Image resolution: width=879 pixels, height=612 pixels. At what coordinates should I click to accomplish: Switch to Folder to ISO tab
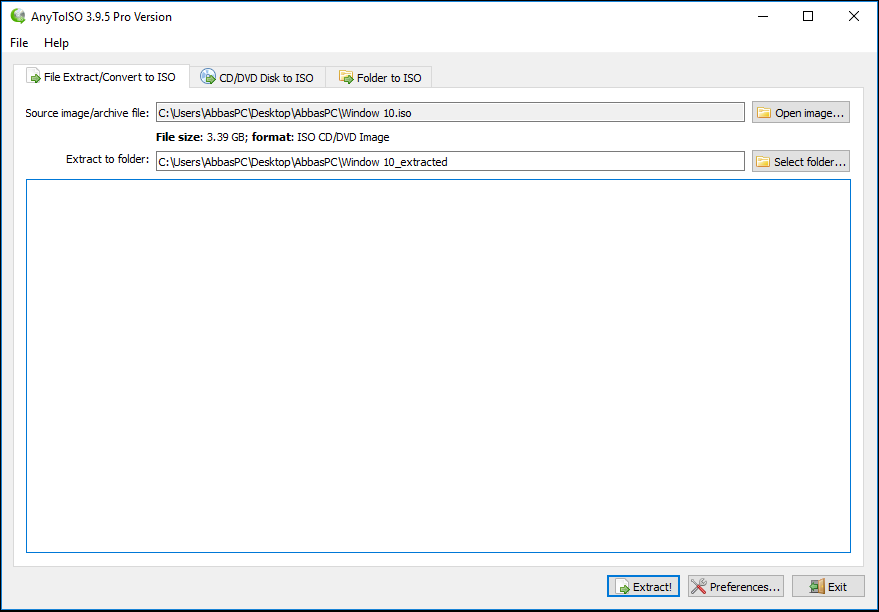point(380,77)
